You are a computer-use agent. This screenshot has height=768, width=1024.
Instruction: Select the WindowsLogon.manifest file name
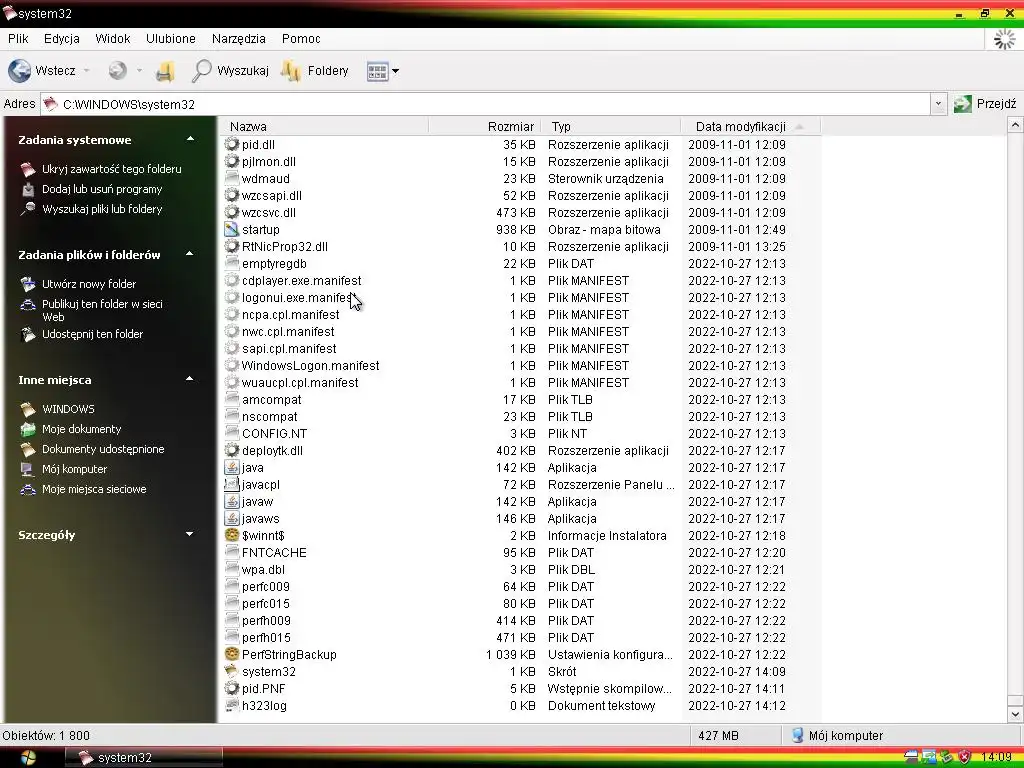pos(310,366)
